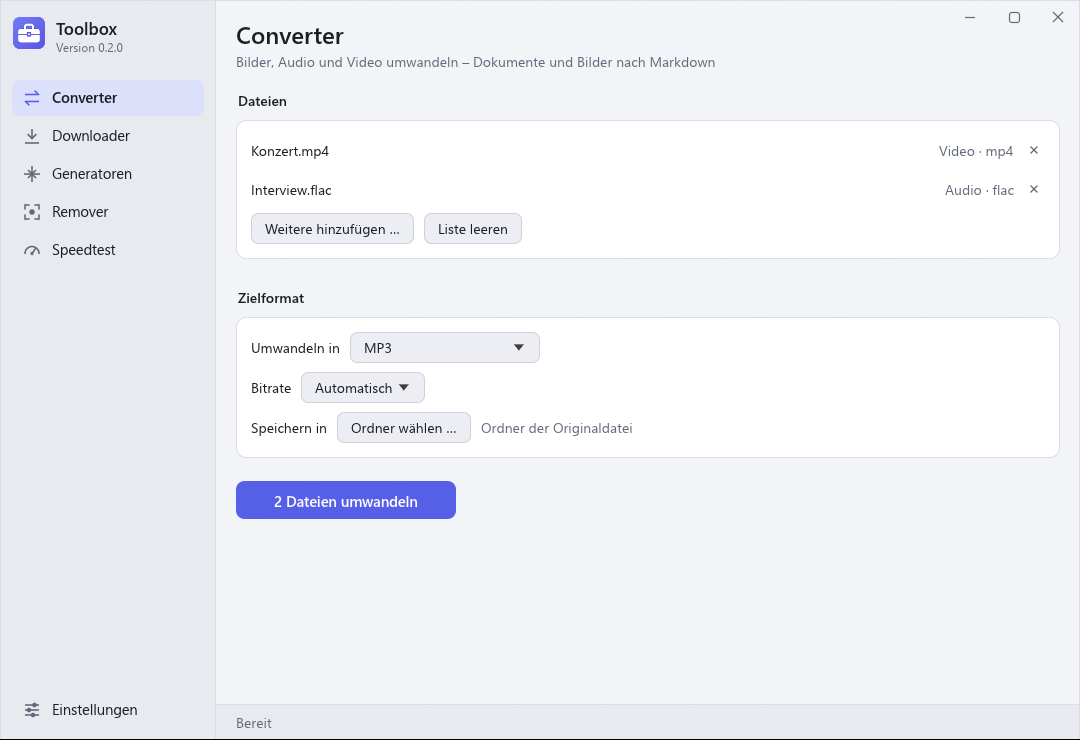Click the 'Umwandeln in' label
1080x740 pixels.
pos(295,348)
